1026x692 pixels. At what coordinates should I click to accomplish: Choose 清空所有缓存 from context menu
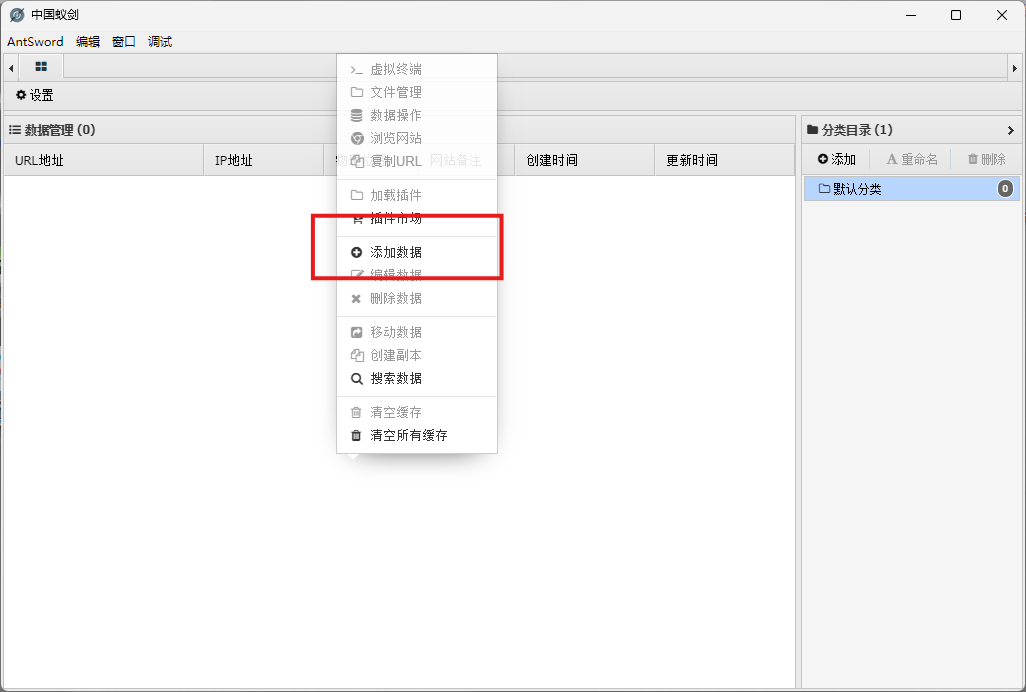tap(417, 435)
